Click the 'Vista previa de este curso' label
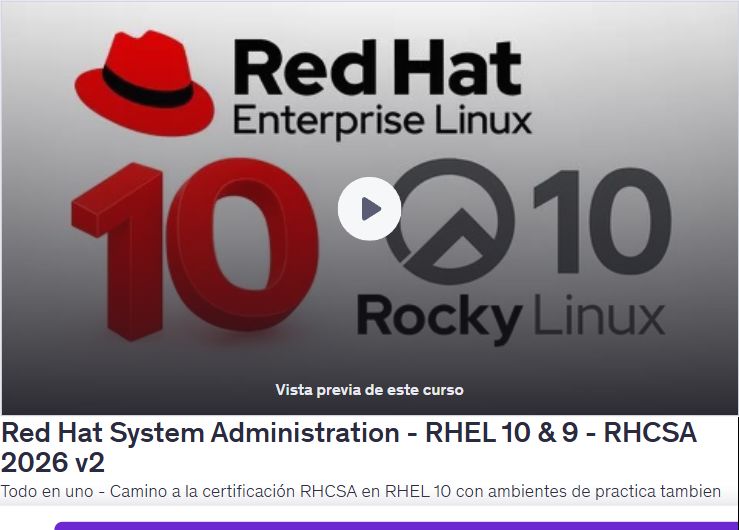 [369, 390]
